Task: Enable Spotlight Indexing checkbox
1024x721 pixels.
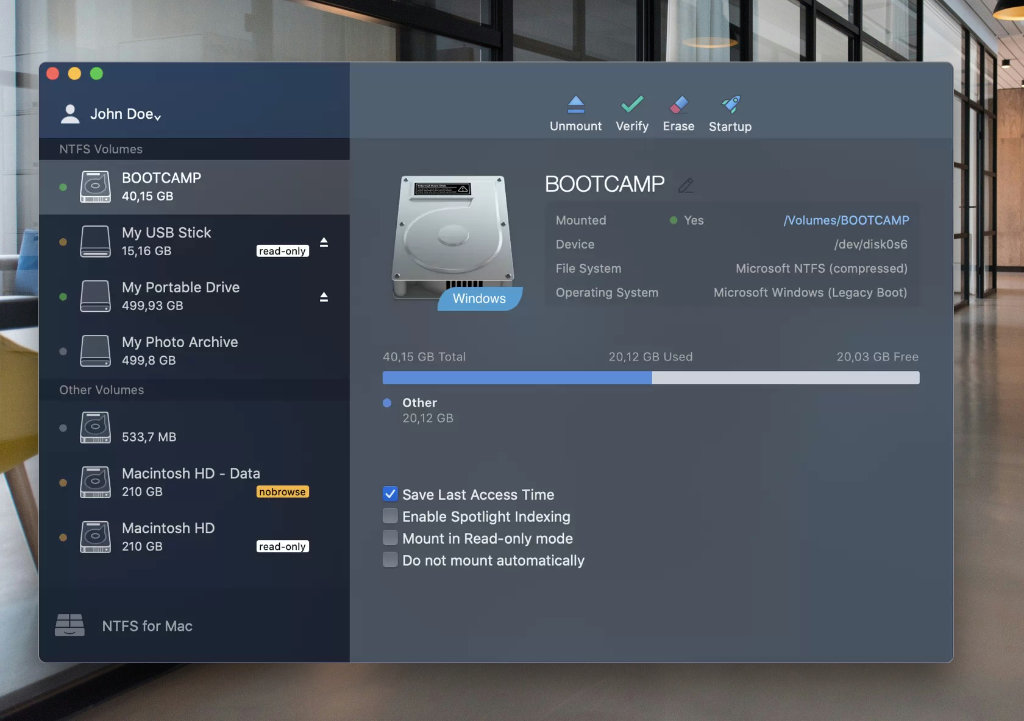Action: [391, 516]
